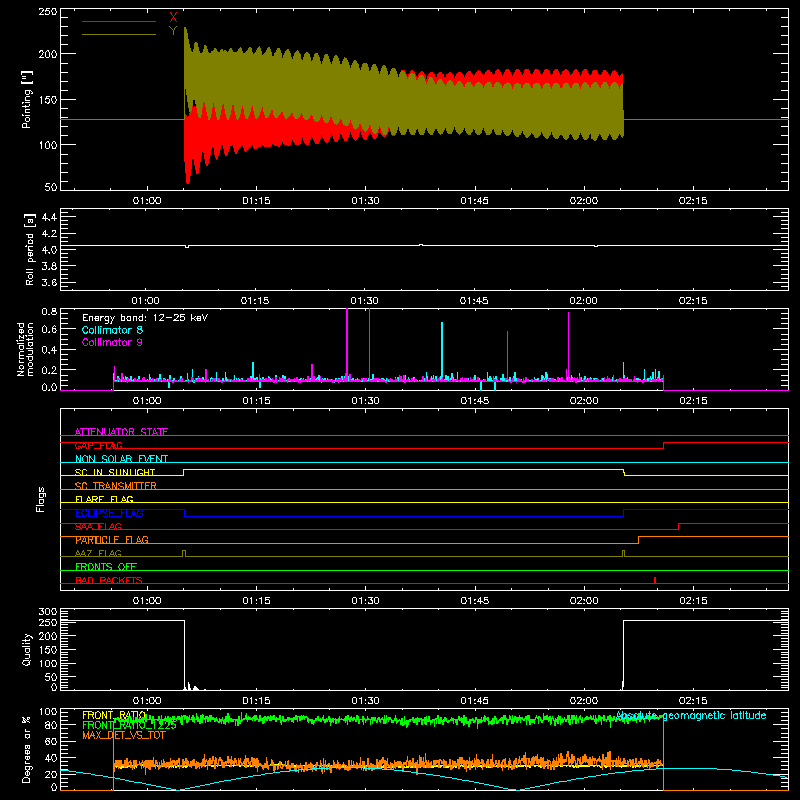The height and width of the screenshot is (800, 800).
Task: Click the BAD_PACKETS flag label
Action: [x=109, y=580]
